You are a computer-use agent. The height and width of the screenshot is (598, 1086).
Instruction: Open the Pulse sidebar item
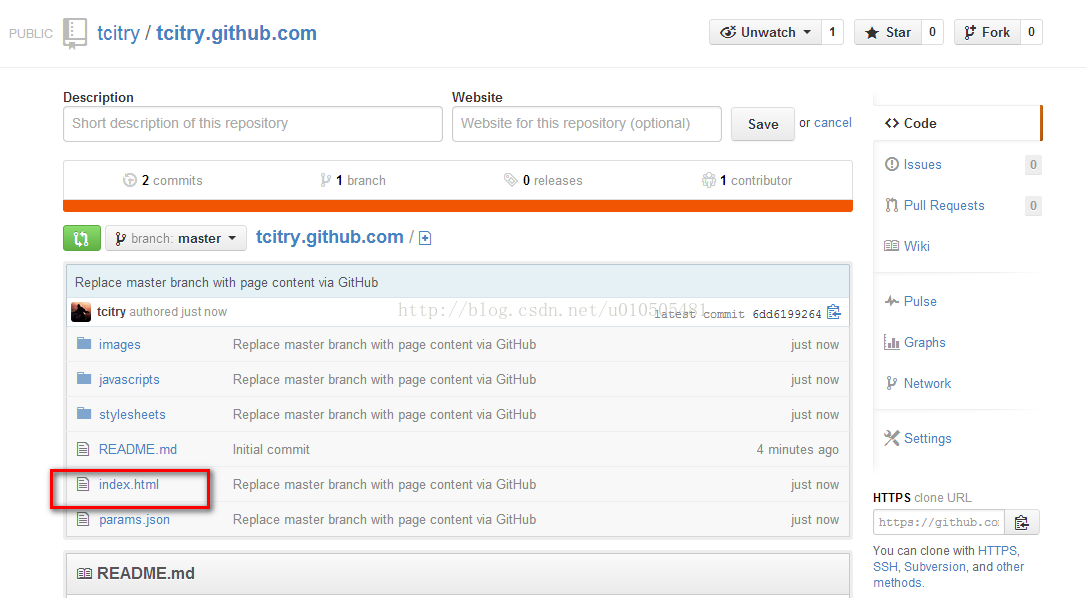(x=920, y=301)
